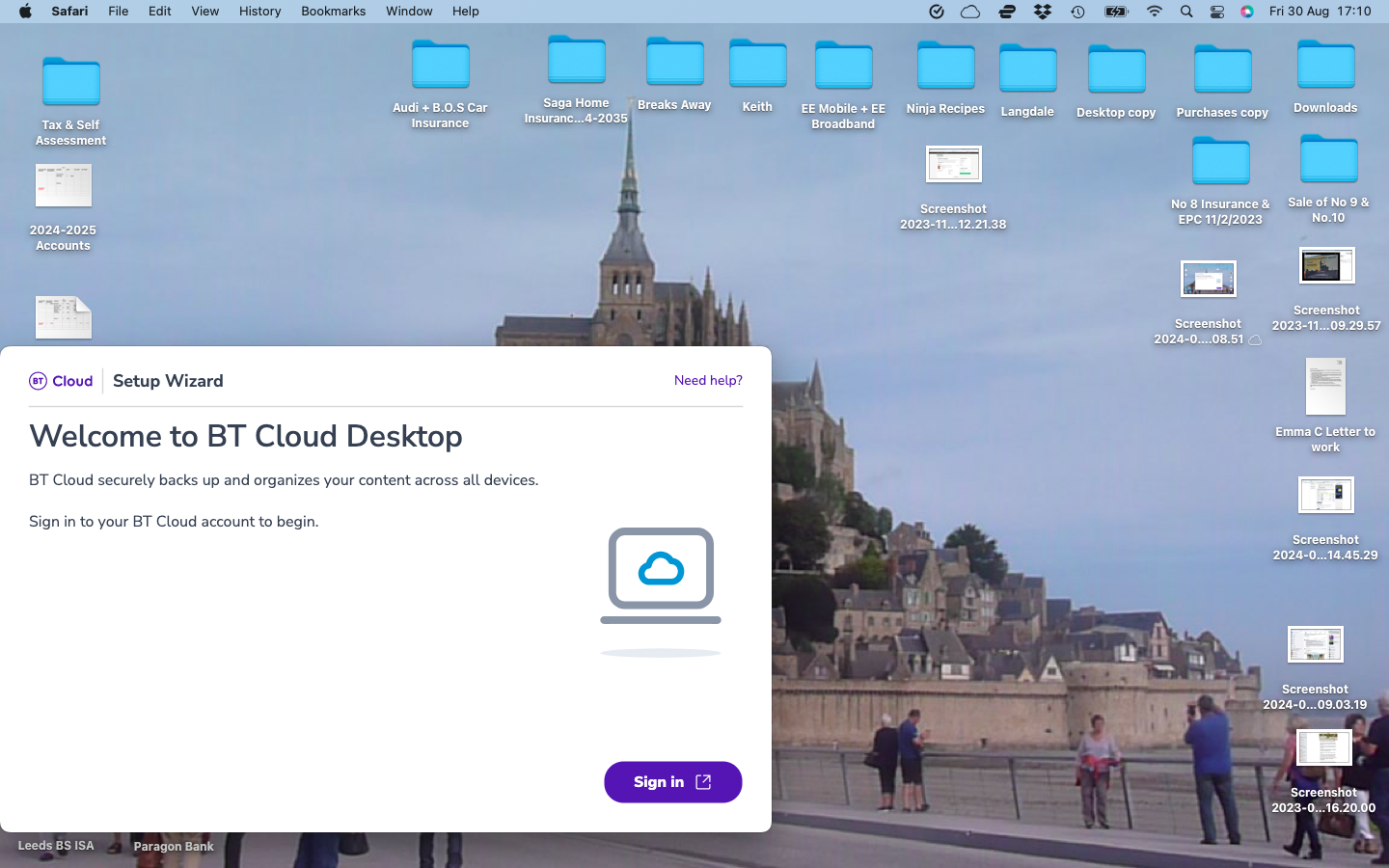Open the Apple menu

tap(25, 12)
